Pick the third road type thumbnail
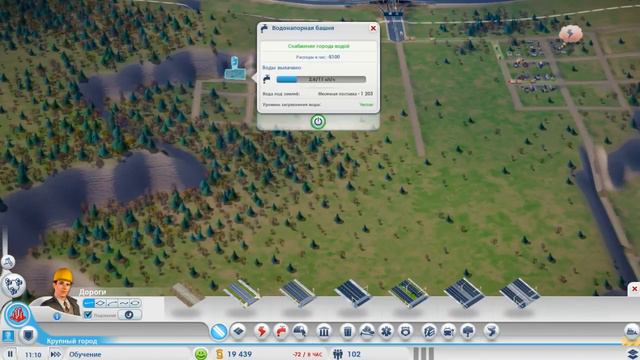 pyautogui.click(x=298, y=293)
